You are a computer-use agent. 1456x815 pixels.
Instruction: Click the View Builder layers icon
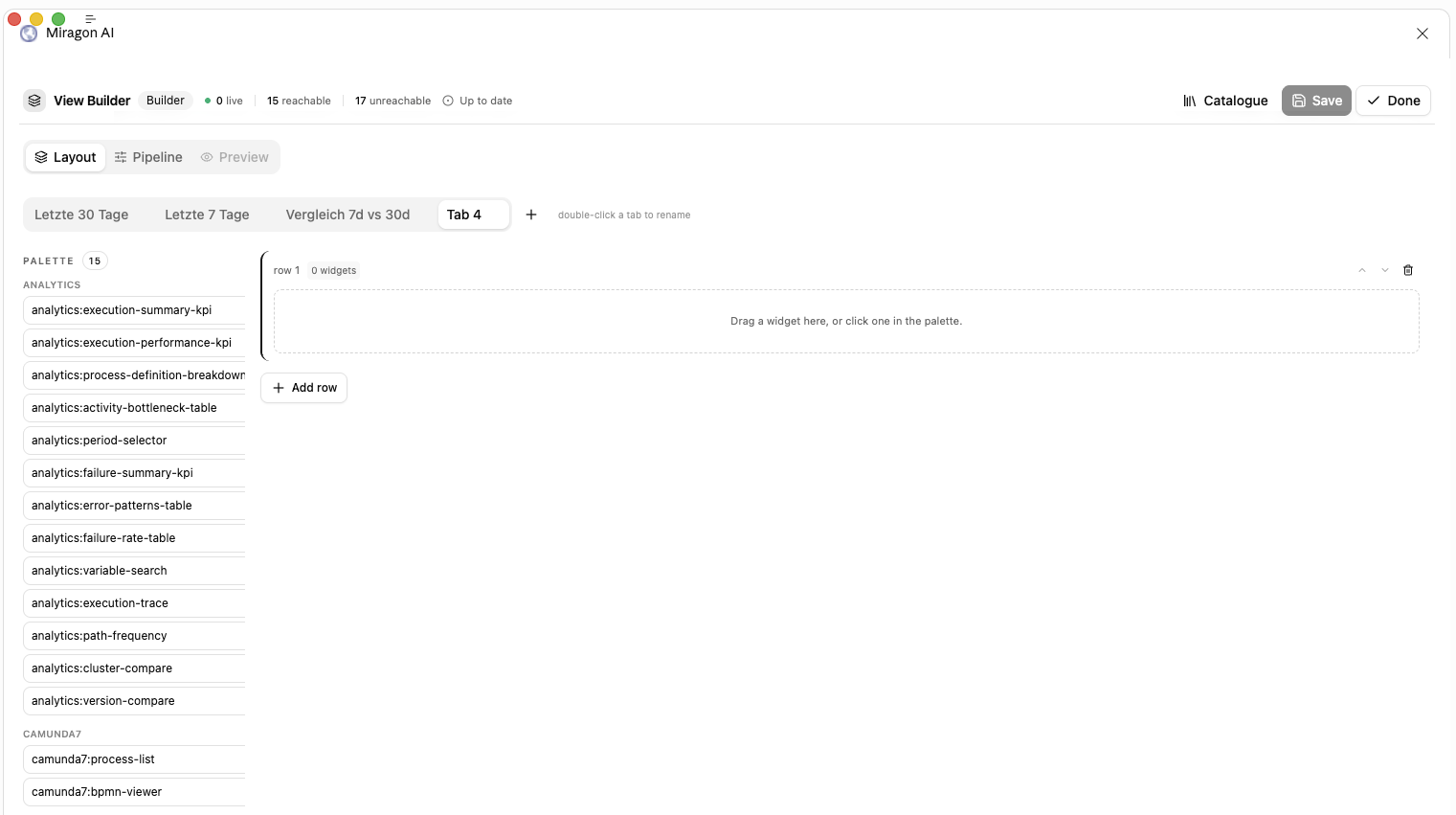click(34, 101)
